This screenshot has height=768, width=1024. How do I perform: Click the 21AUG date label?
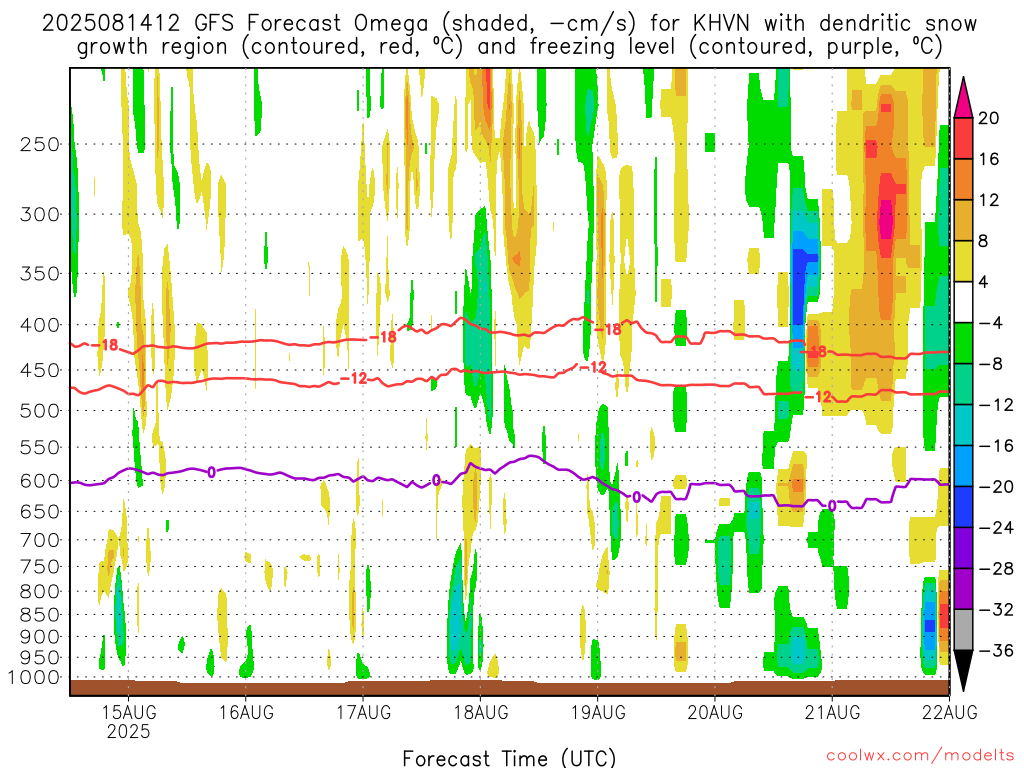pos(832,711)
